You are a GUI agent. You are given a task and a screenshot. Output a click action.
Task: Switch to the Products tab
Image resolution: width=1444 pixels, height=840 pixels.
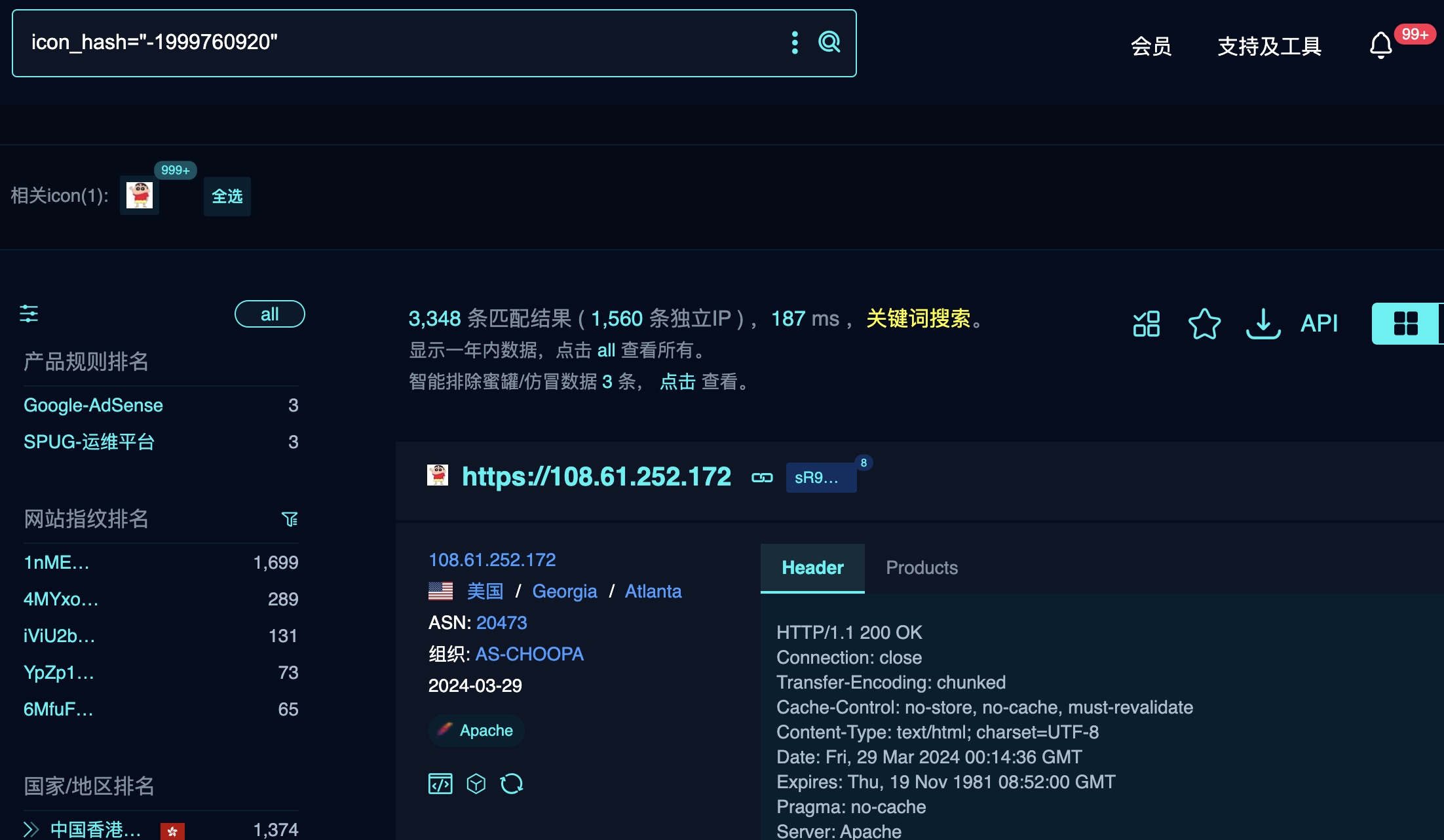(x=921, y=567)
